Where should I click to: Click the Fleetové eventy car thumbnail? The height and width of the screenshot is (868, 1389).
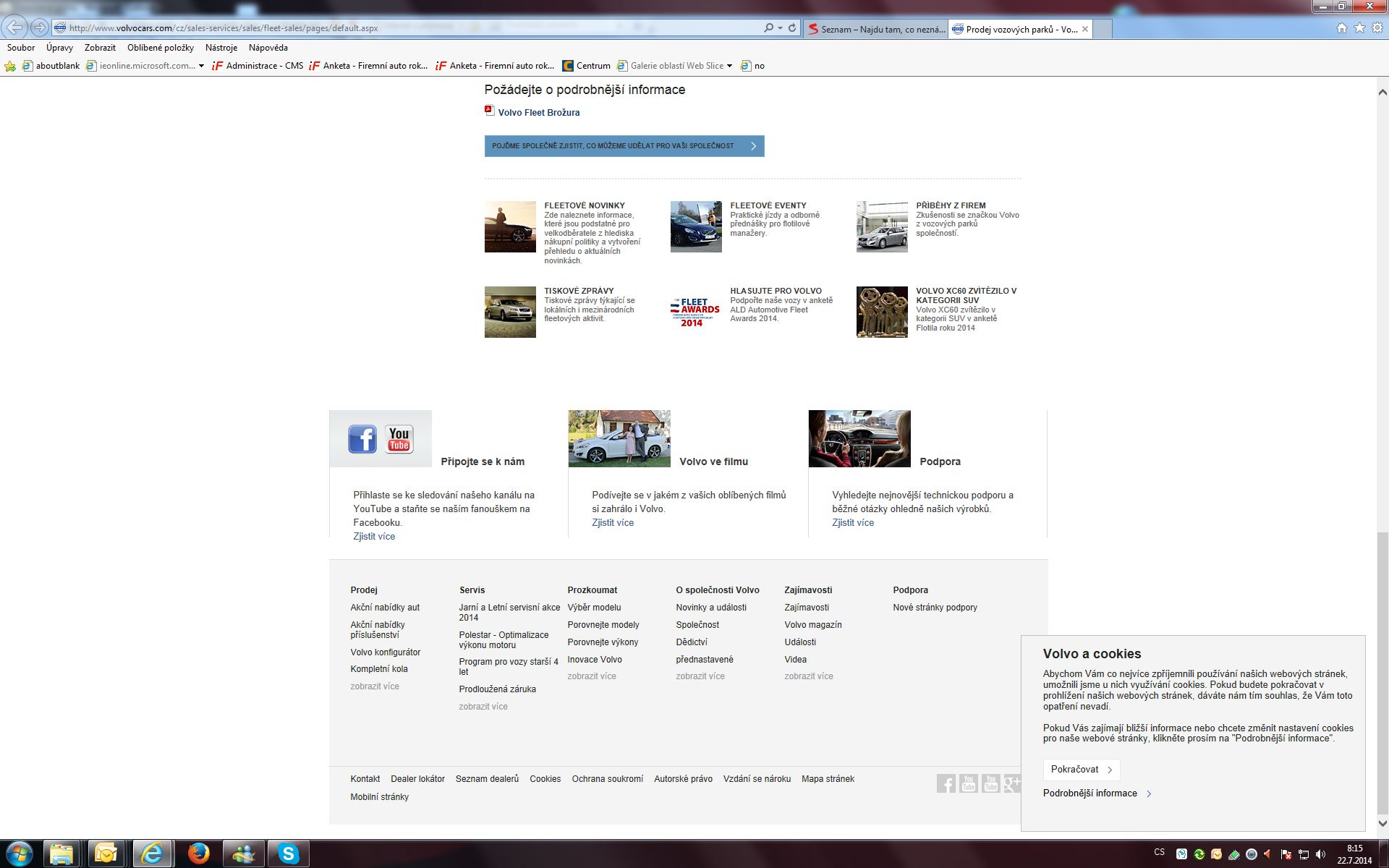(x=696, y=226)
